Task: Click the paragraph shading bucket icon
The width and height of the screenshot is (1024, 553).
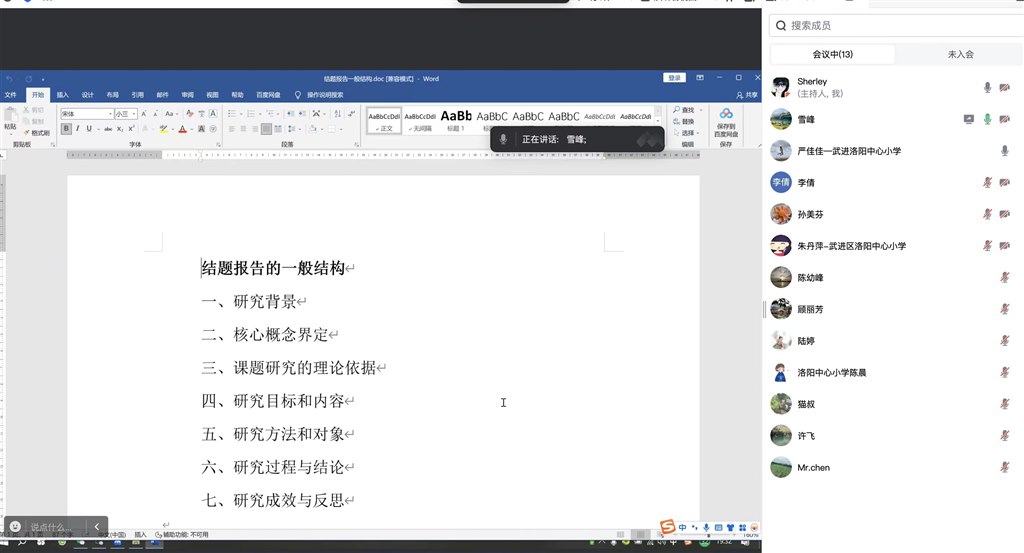Action: click(x=313, y=129)
